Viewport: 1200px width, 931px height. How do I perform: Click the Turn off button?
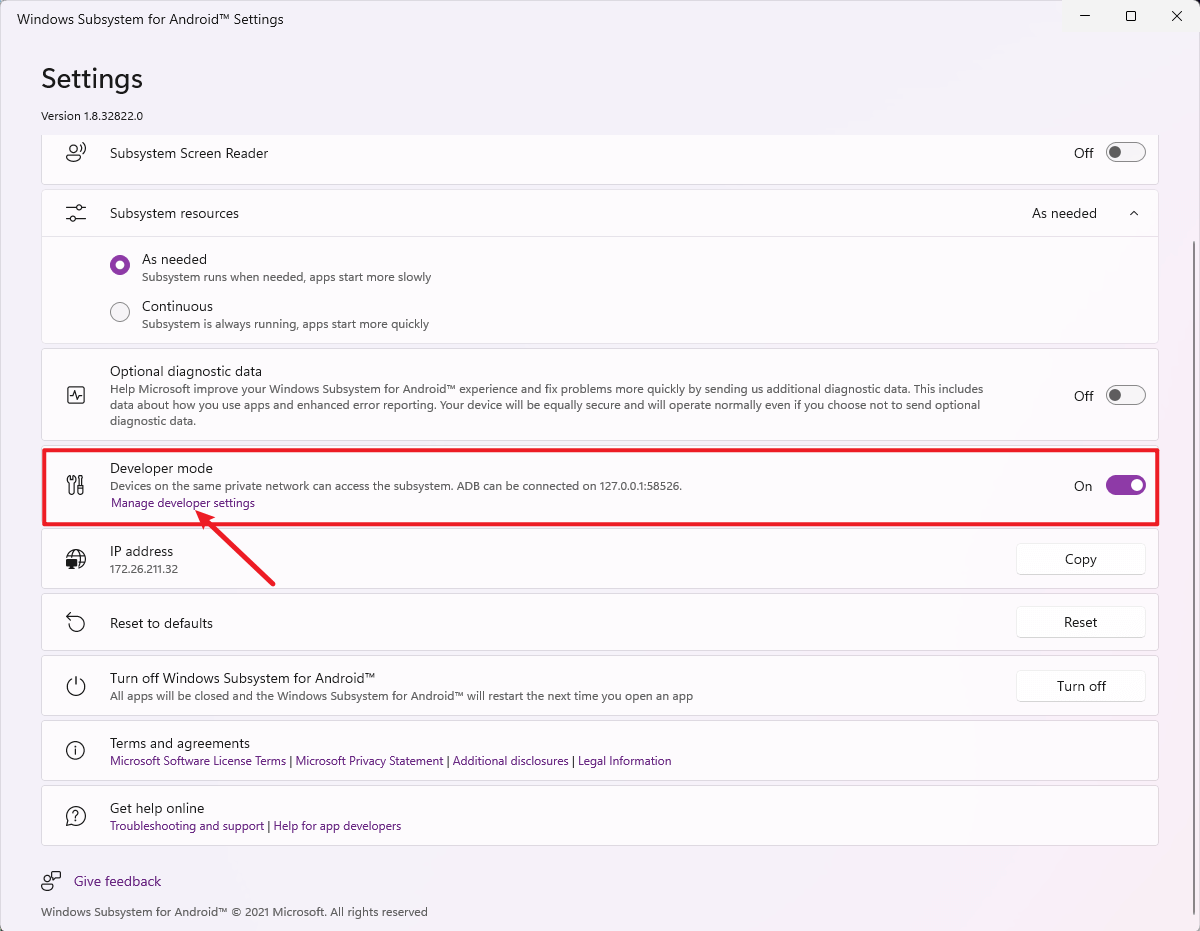(1080, 686)
